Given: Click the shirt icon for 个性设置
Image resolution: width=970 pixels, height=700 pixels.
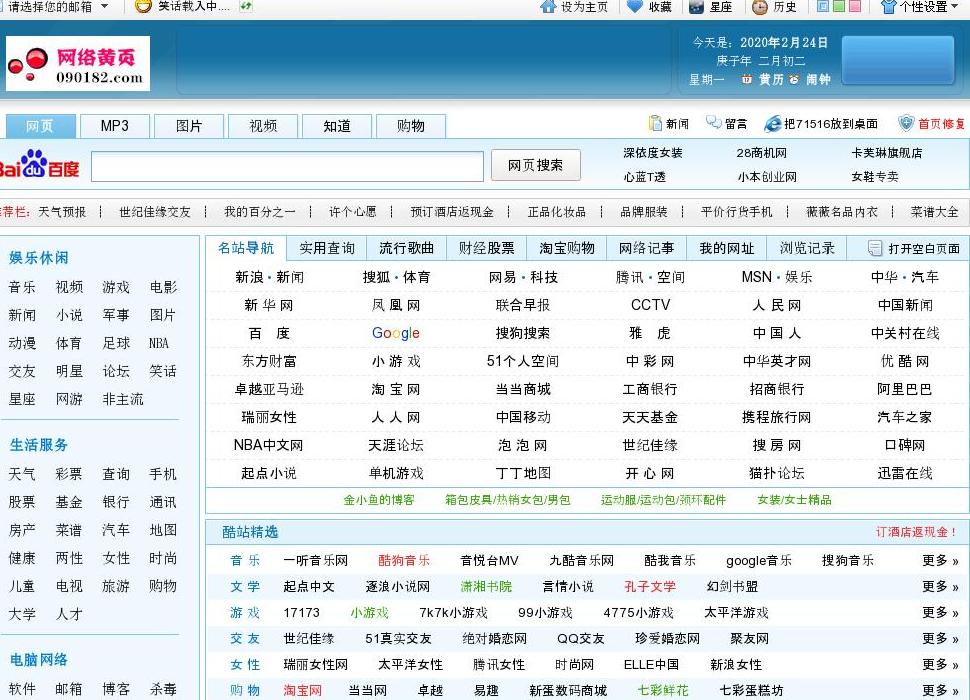Looking at the screenshot, I should point(888,7).
